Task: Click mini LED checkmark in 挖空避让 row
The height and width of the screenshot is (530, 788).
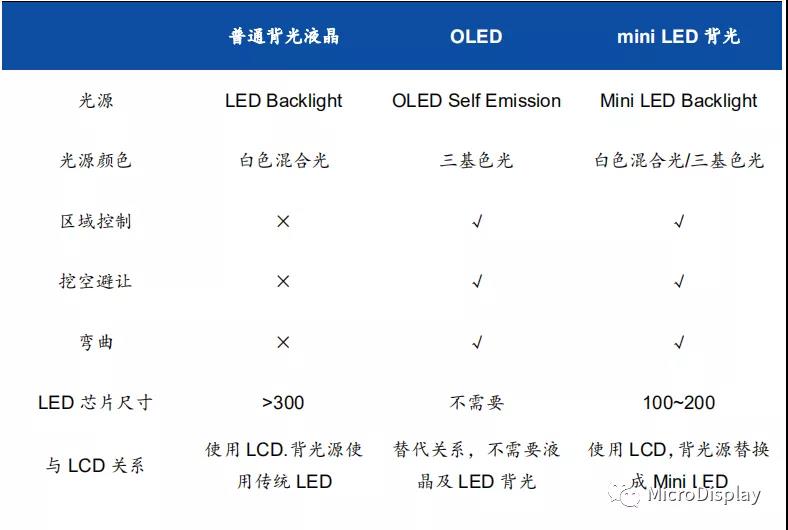Action: point(679,282)
